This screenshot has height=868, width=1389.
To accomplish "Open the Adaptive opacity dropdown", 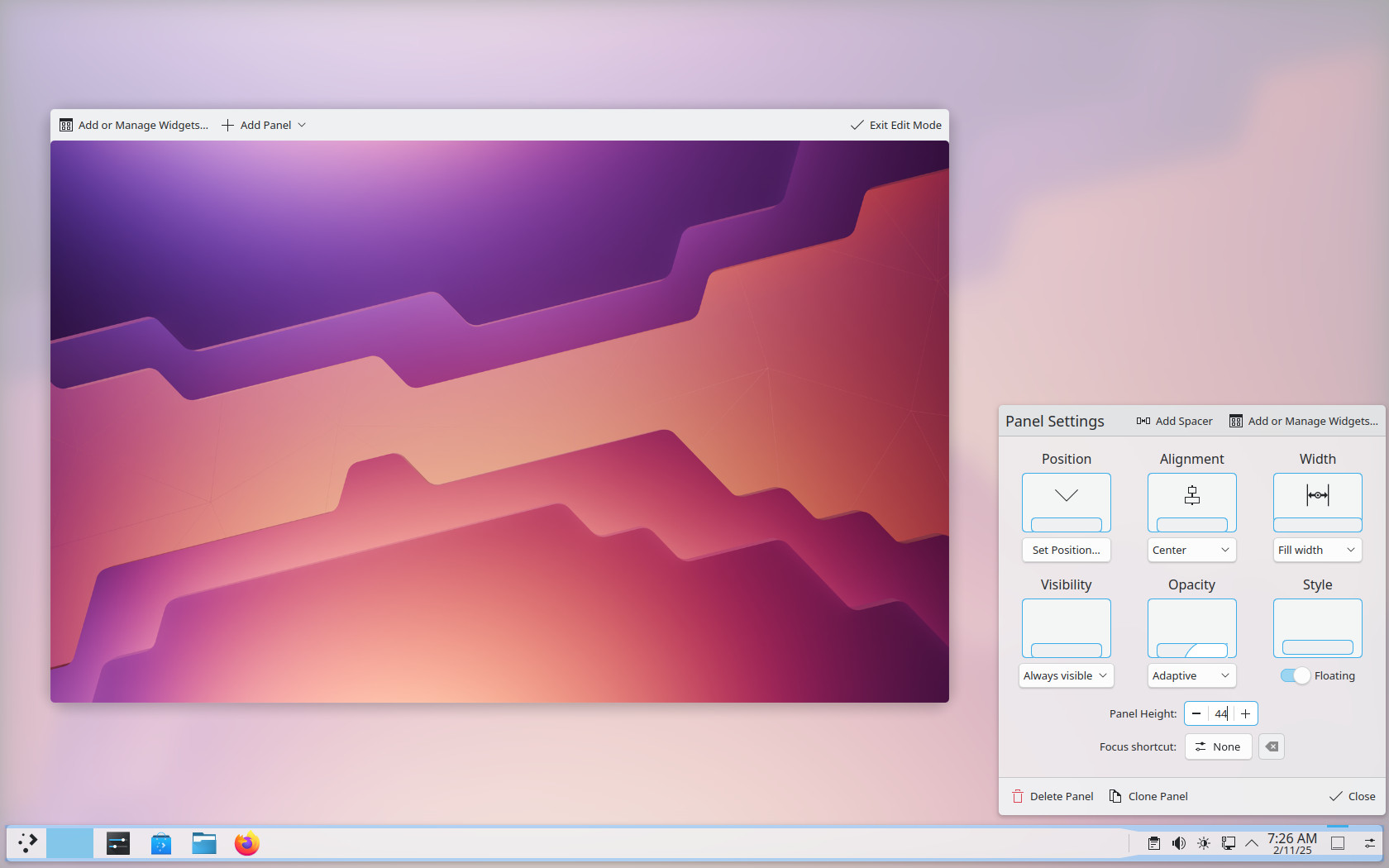I will point(1192,675).
